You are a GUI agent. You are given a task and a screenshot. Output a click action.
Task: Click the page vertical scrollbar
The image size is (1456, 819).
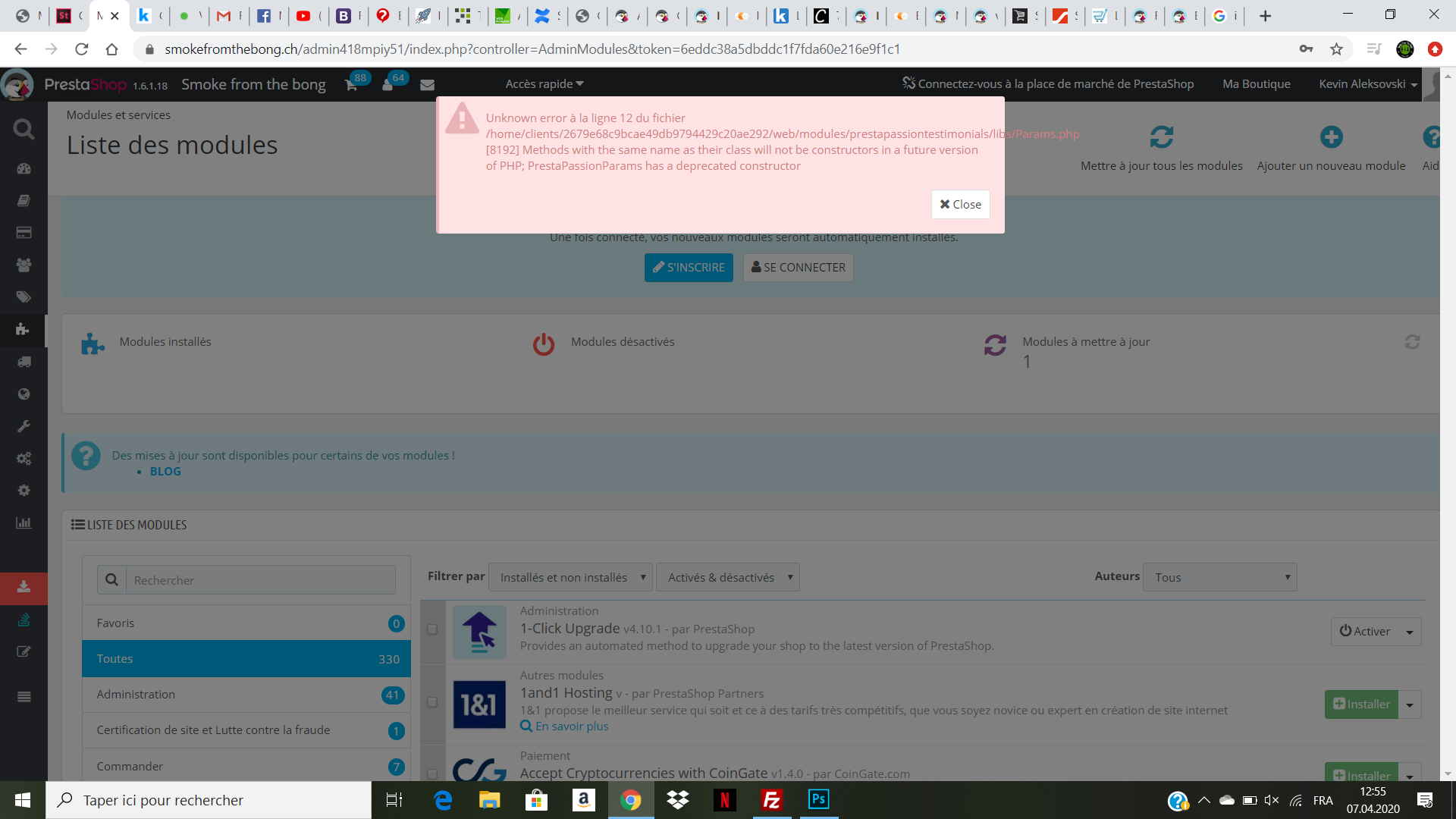pos(1448,425)
